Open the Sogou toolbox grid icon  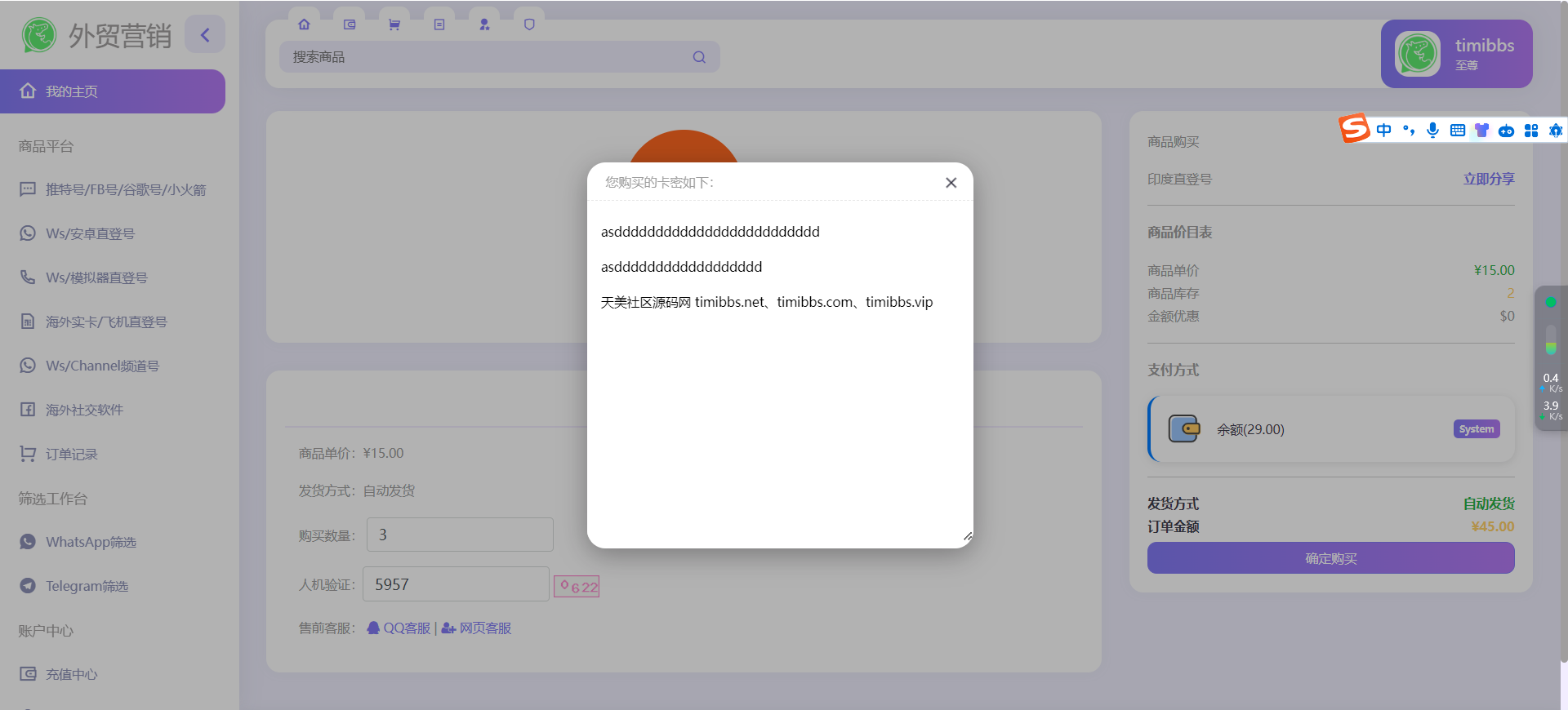coord(1531,130)
